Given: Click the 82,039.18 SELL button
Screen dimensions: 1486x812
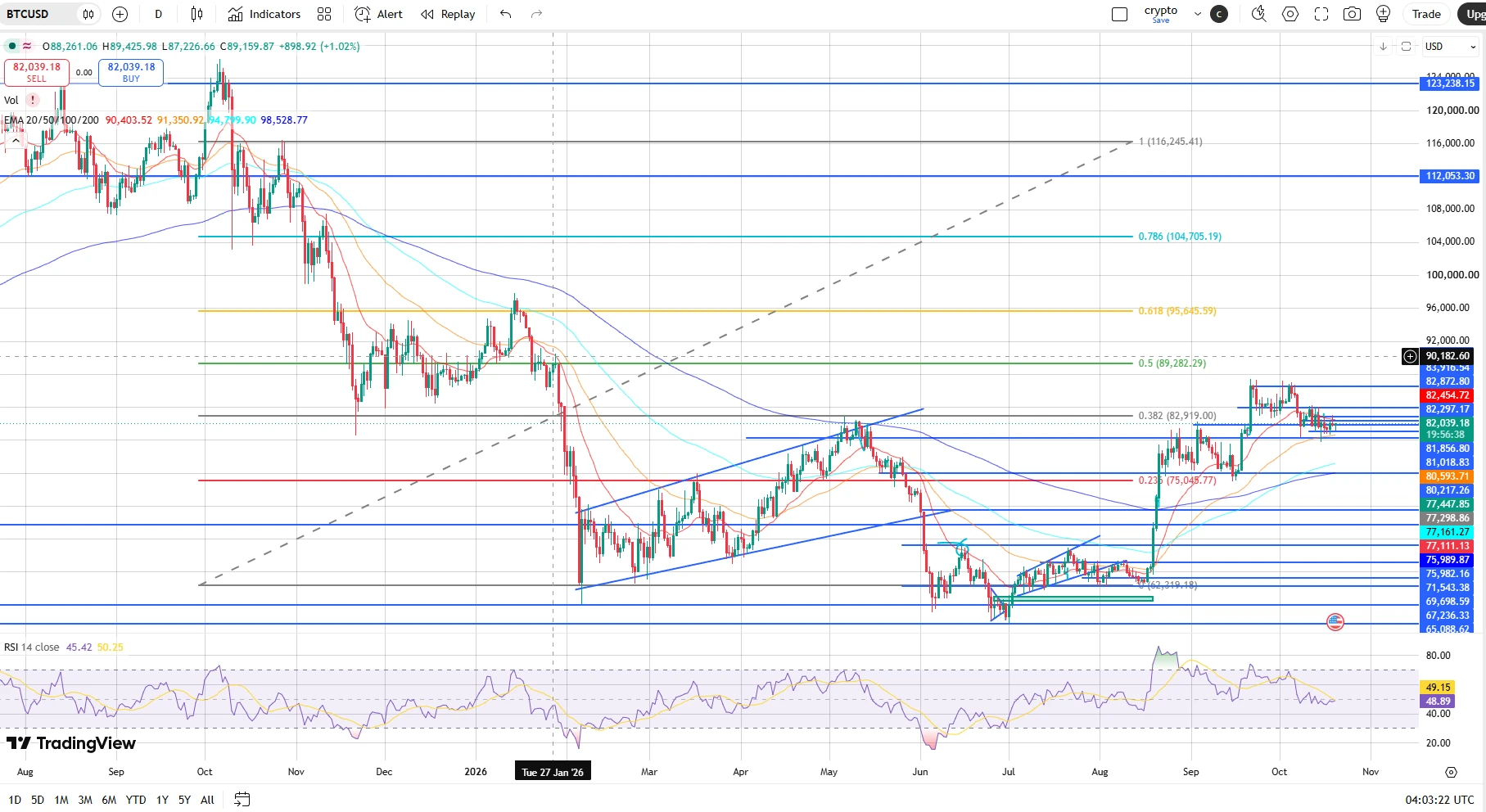Looking at the screenshot, I should (37, 72).
